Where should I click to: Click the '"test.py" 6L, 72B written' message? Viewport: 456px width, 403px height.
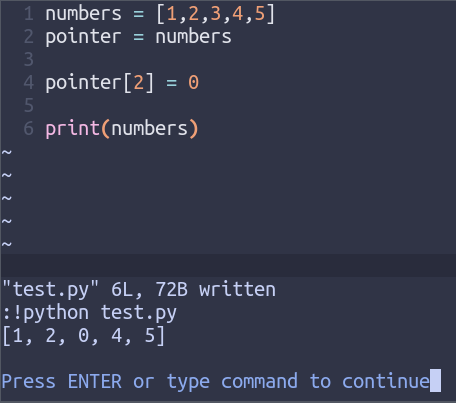point(139,290)
